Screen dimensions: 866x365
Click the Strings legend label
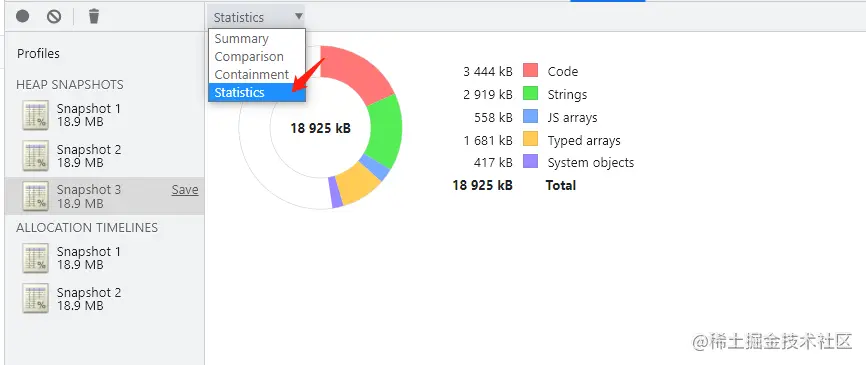(x=567, y=94)
